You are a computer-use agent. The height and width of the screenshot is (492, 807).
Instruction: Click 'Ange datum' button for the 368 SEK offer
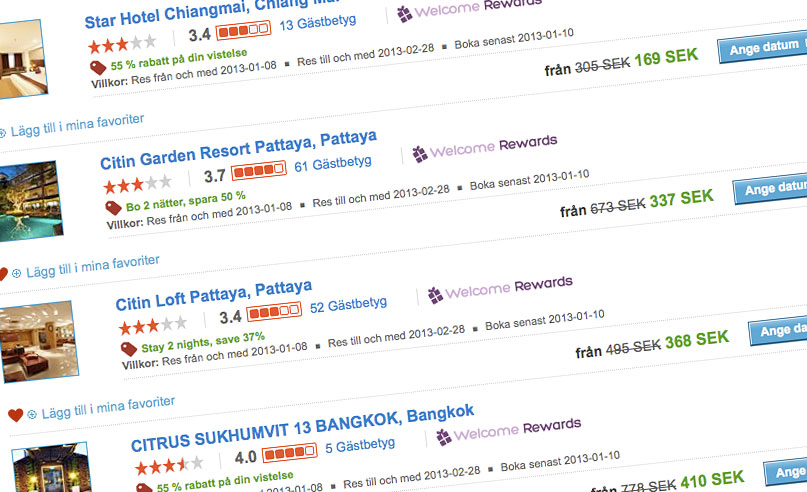pos(778,329)
